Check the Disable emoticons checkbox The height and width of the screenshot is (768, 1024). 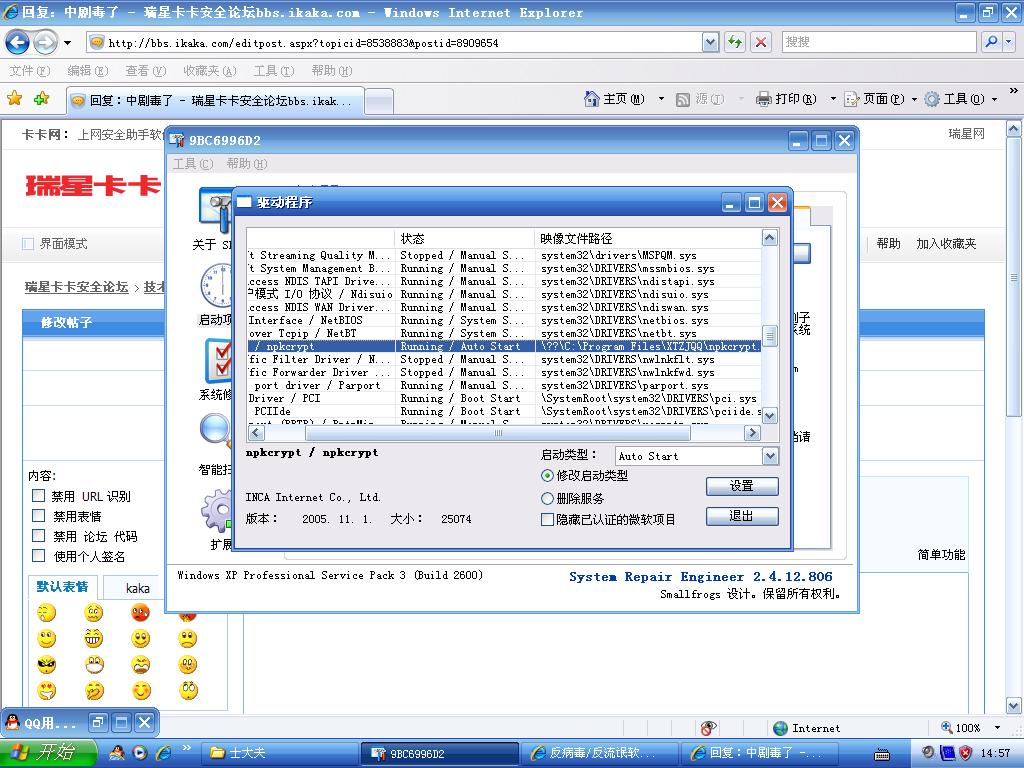click(39, 516)
